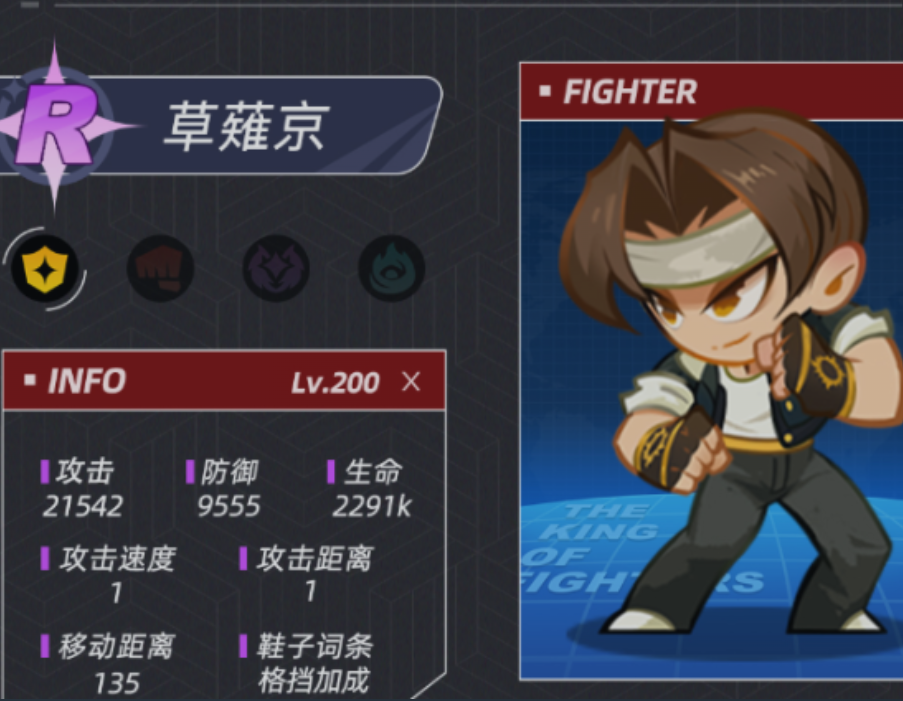
Task: Select the 防御 stat value 9555
Action: tap(229, 506)
